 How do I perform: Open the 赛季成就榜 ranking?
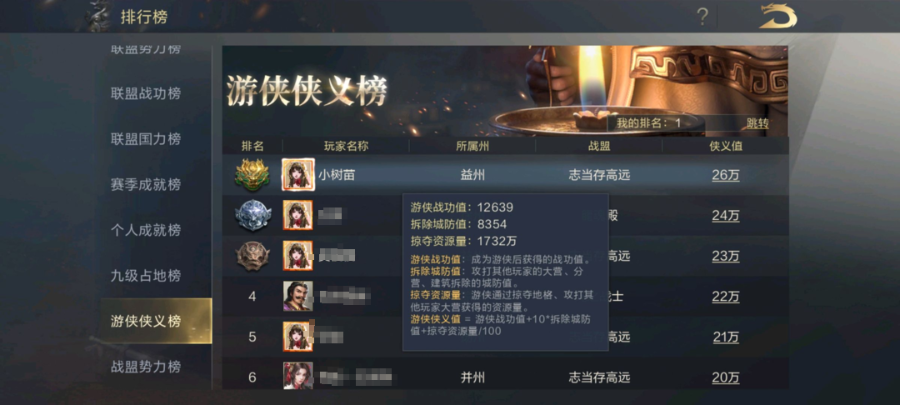click(146, 185)
